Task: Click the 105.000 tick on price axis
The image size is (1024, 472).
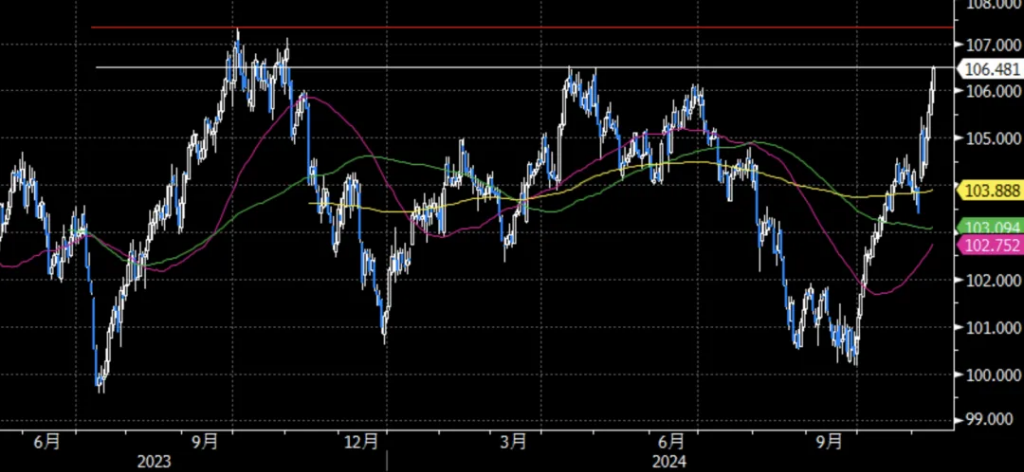Action: tap(988, 138)
